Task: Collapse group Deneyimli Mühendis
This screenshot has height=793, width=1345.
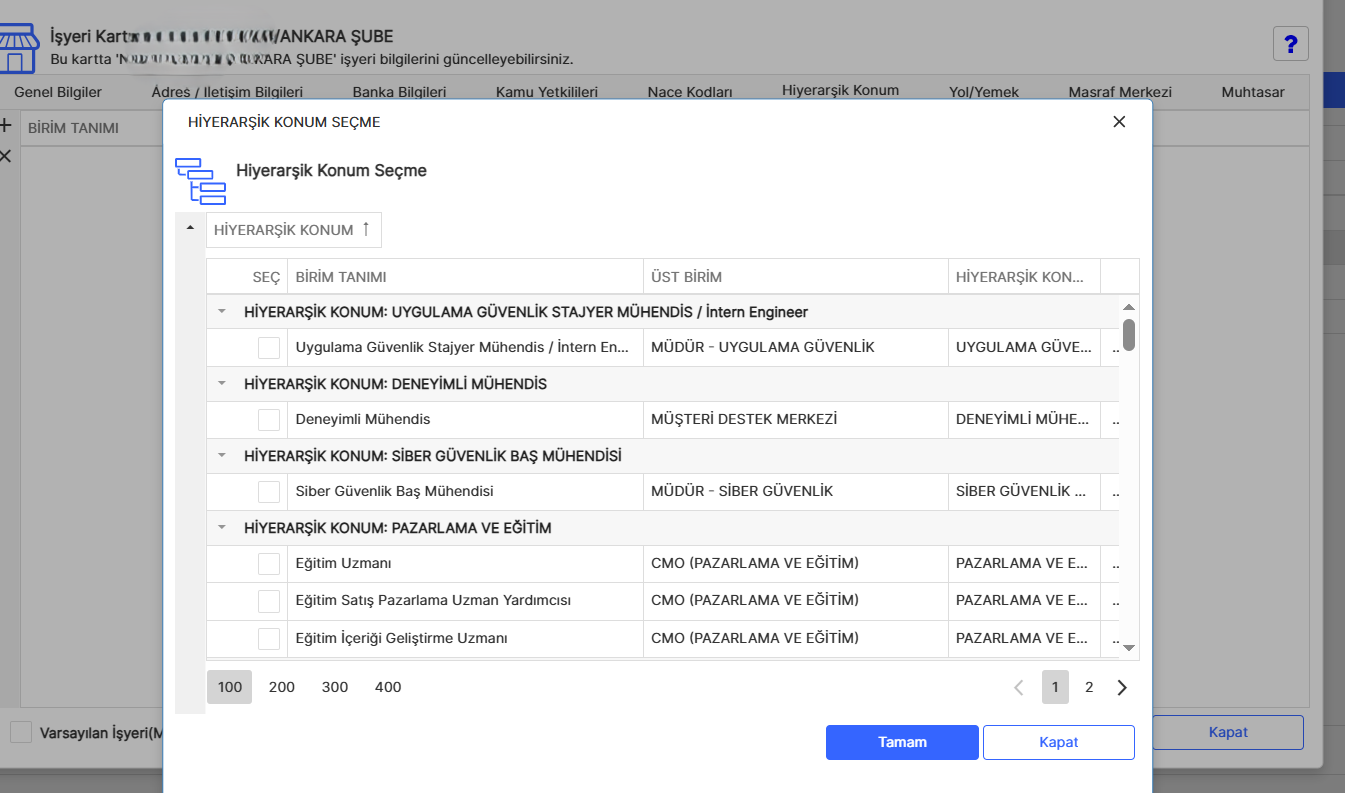Action: pyautogui.click(x=222, y=384)
